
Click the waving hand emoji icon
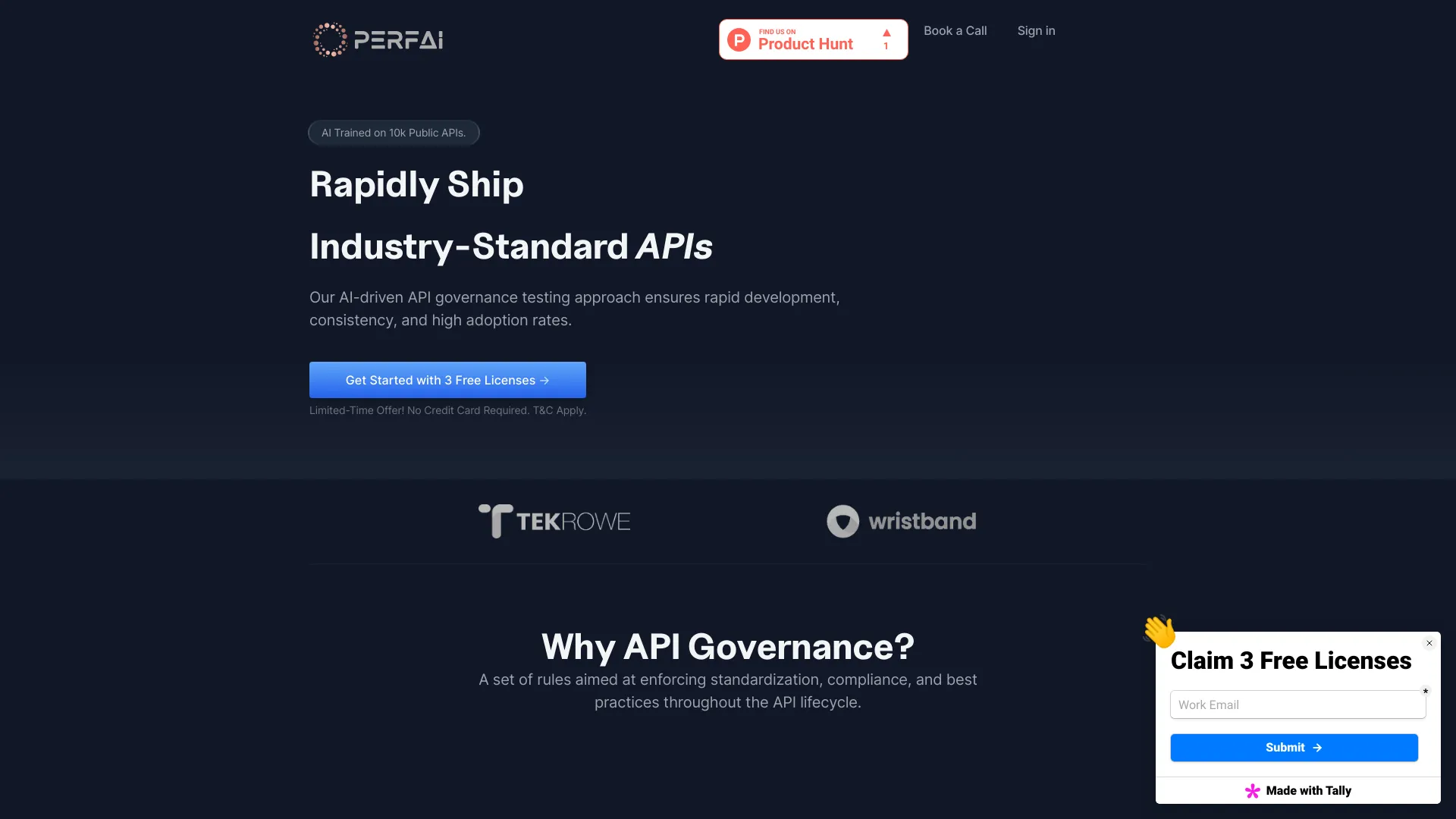click(x=1159, y=630)
